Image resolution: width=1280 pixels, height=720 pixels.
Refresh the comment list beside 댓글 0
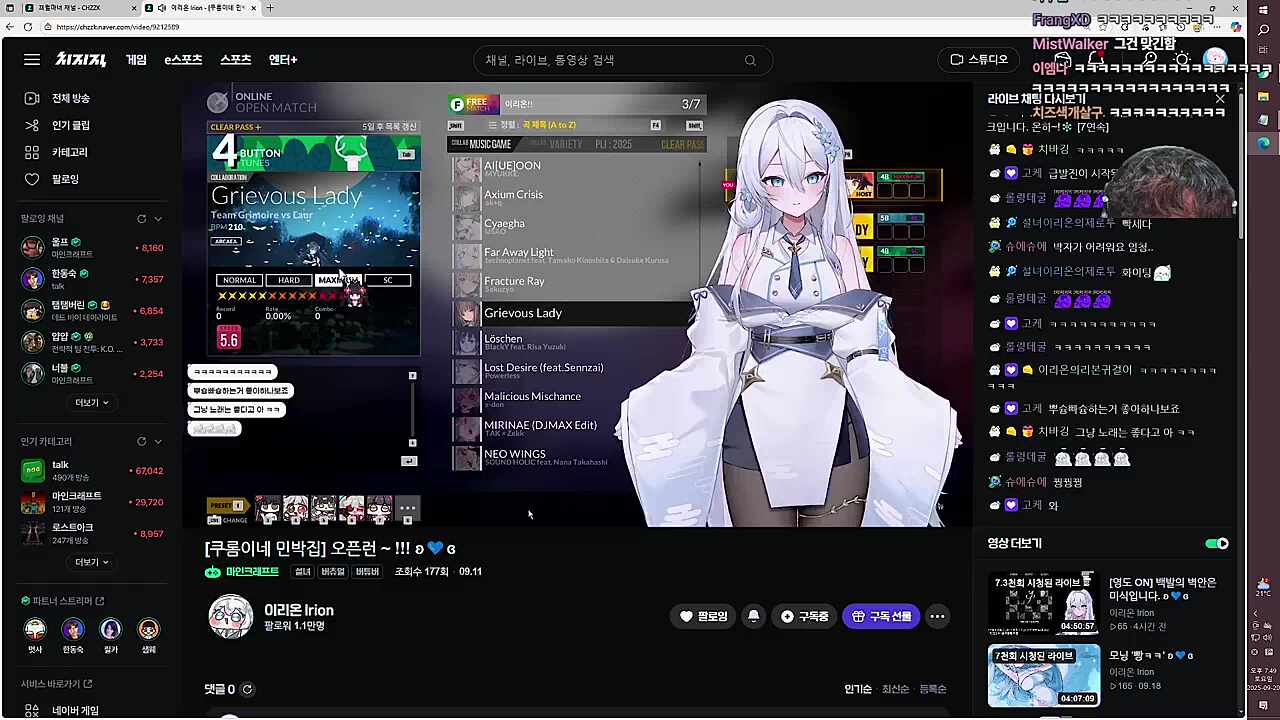click(247, 689)
